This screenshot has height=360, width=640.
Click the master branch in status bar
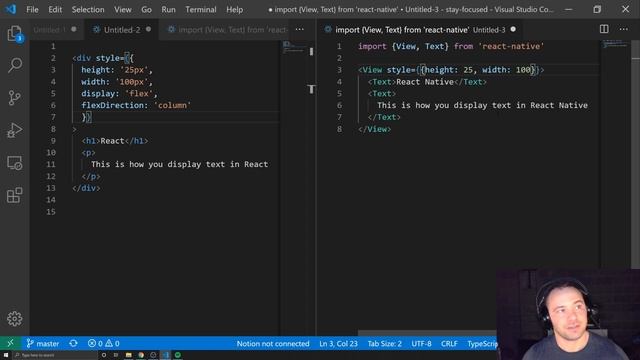tap(43, 343)
